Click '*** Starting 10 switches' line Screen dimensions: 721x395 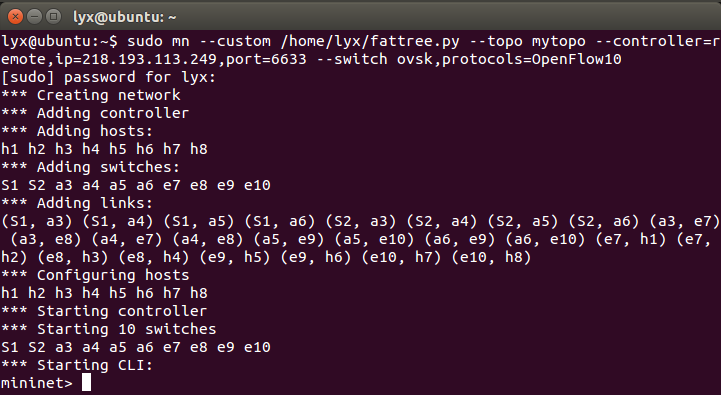[109, 329]
